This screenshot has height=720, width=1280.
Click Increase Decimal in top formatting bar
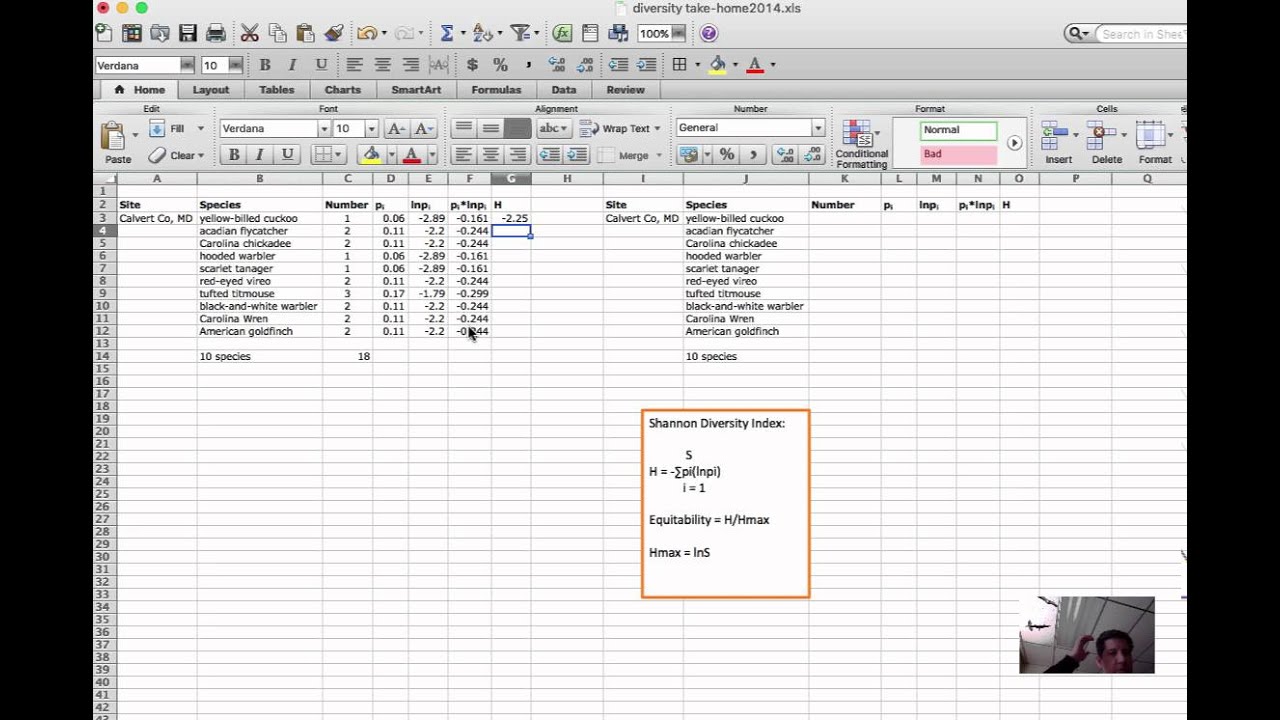click(557, 65)
